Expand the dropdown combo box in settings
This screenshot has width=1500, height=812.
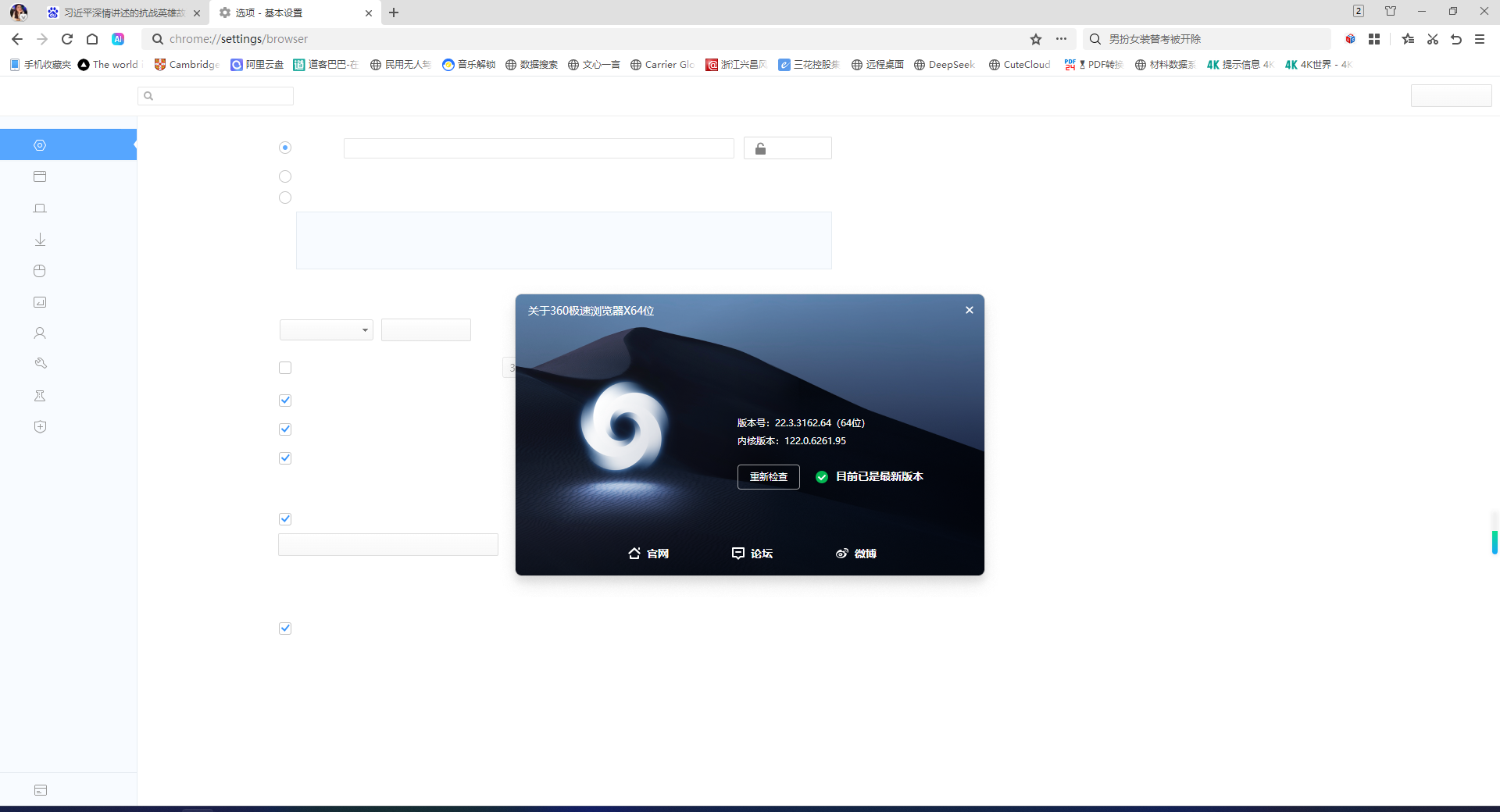[x=326, y=330]
